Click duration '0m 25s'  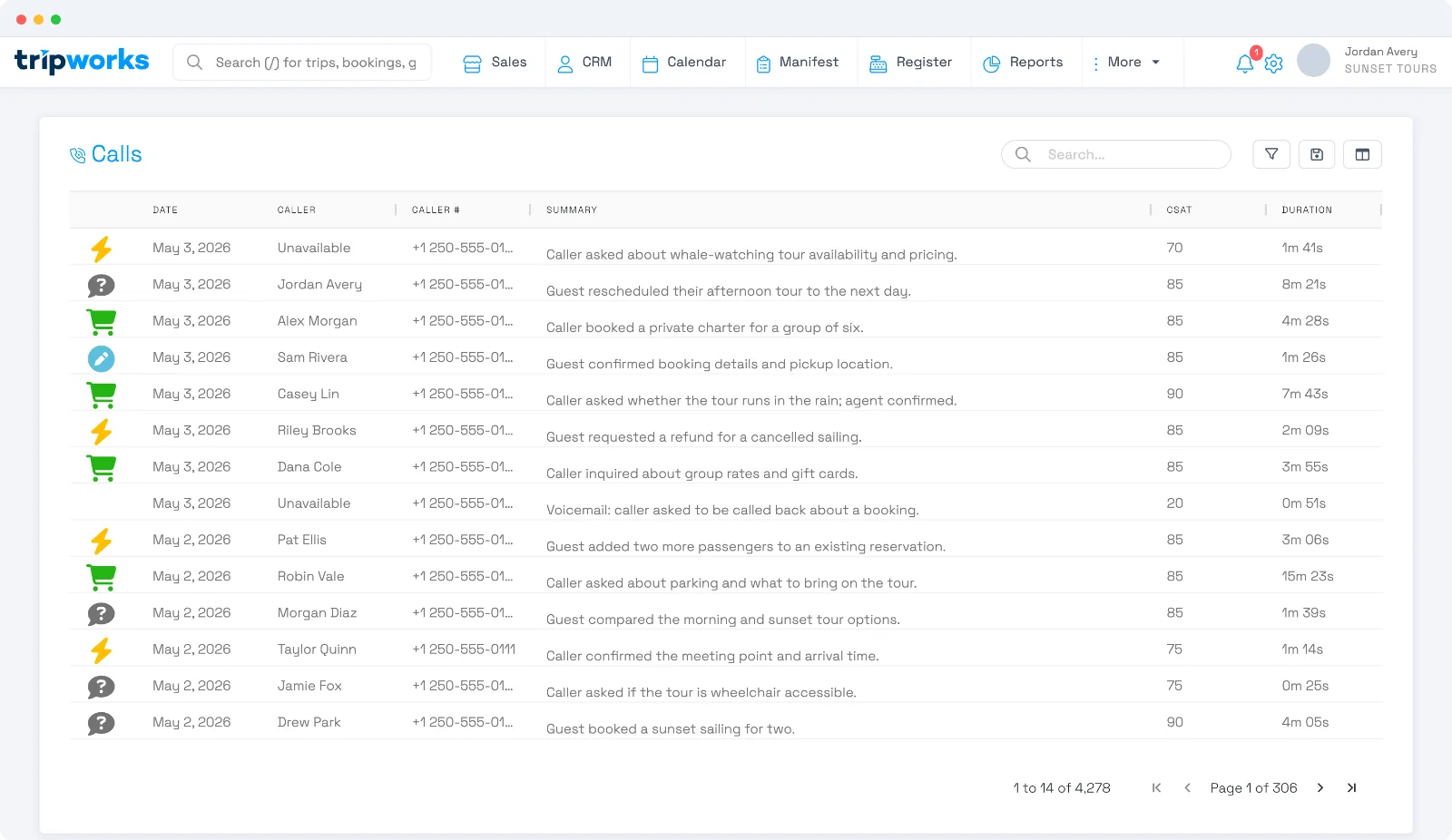point(1305,686)
